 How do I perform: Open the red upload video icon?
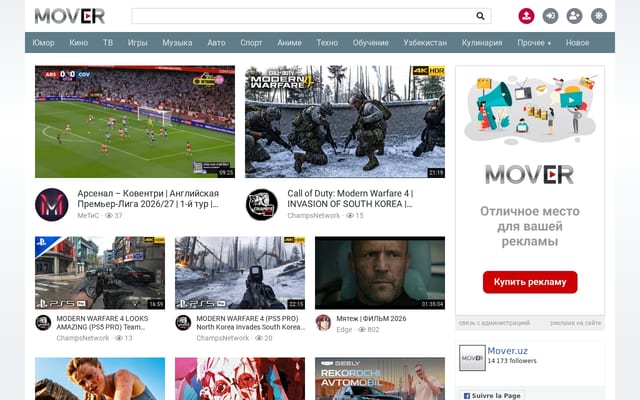[x=526, y=16]
